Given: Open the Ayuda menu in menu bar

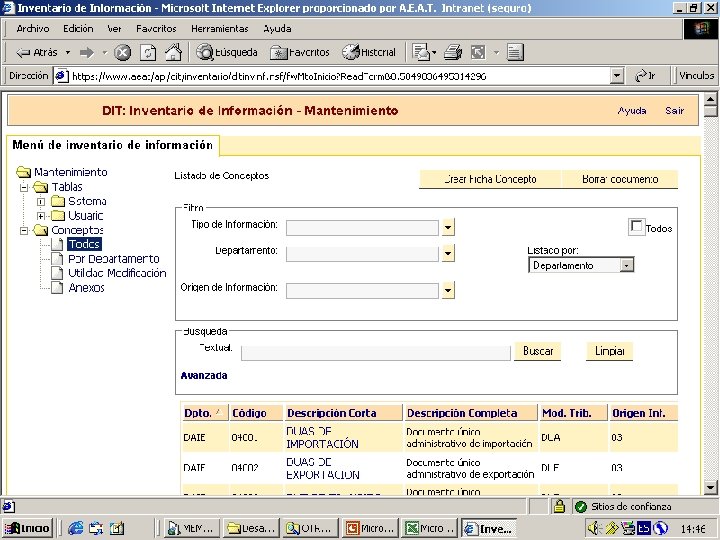Looking at the screenshot, I should coord(277,28).
